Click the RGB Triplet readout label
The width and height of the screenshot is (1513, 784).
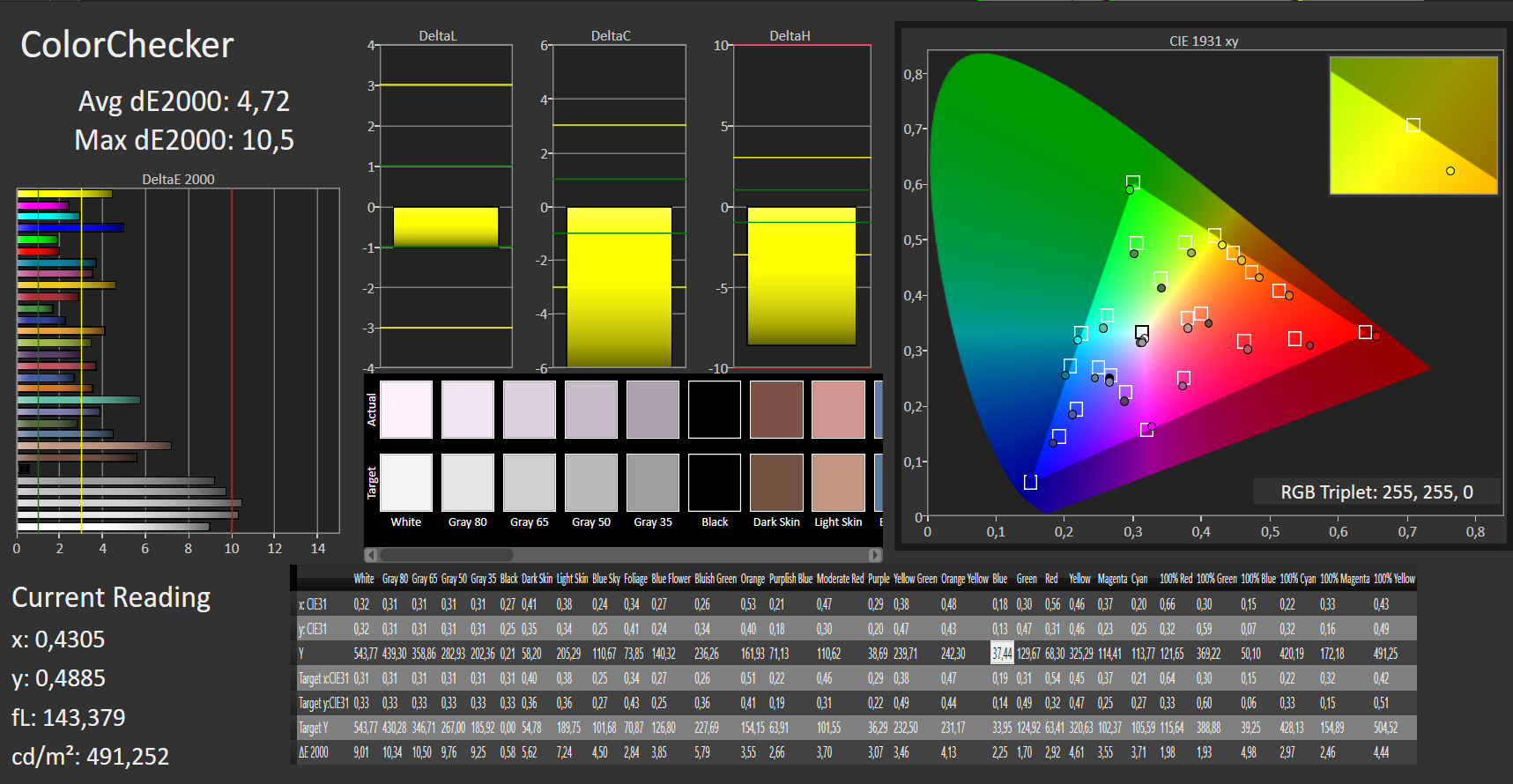point(1376,492)
